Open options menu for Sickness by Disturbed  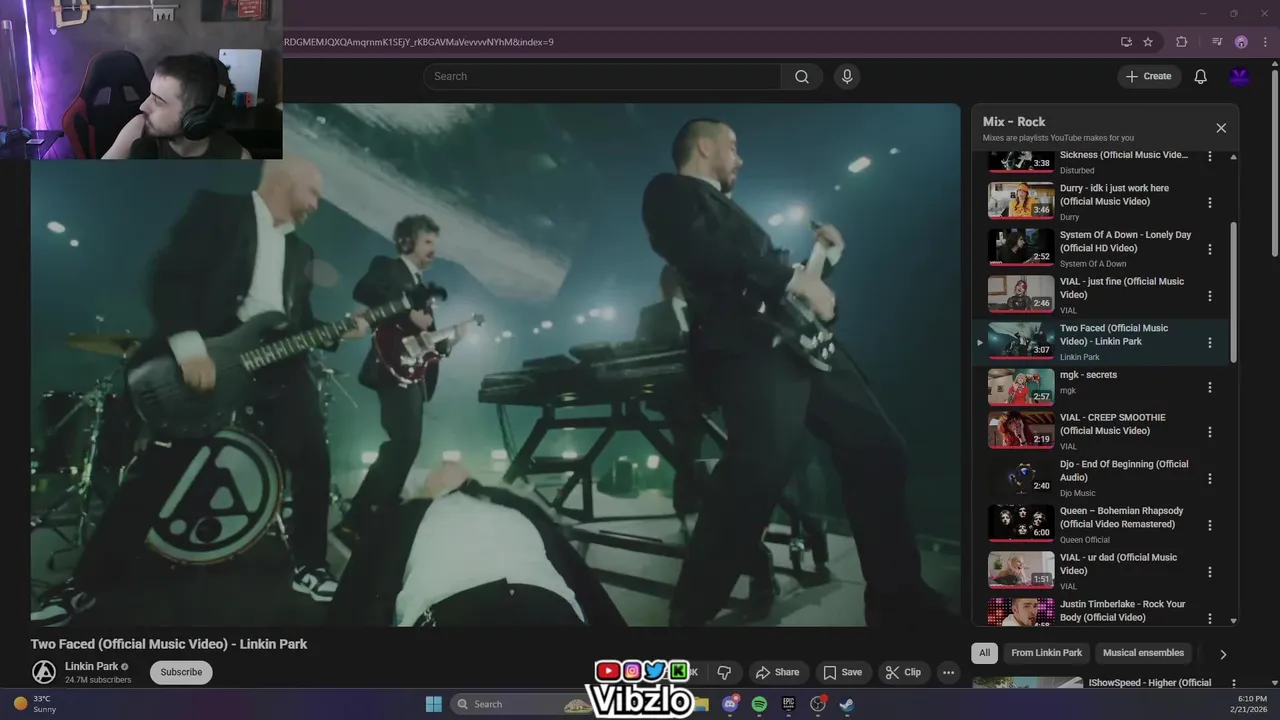point(1209,156)
